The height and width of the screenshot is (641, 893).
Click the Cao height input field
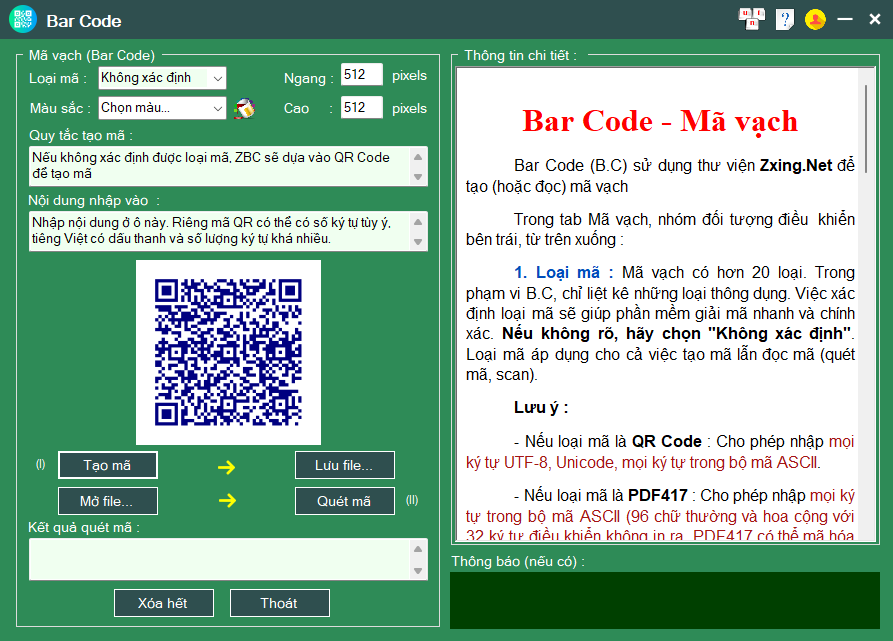click(x=361, y=107)
